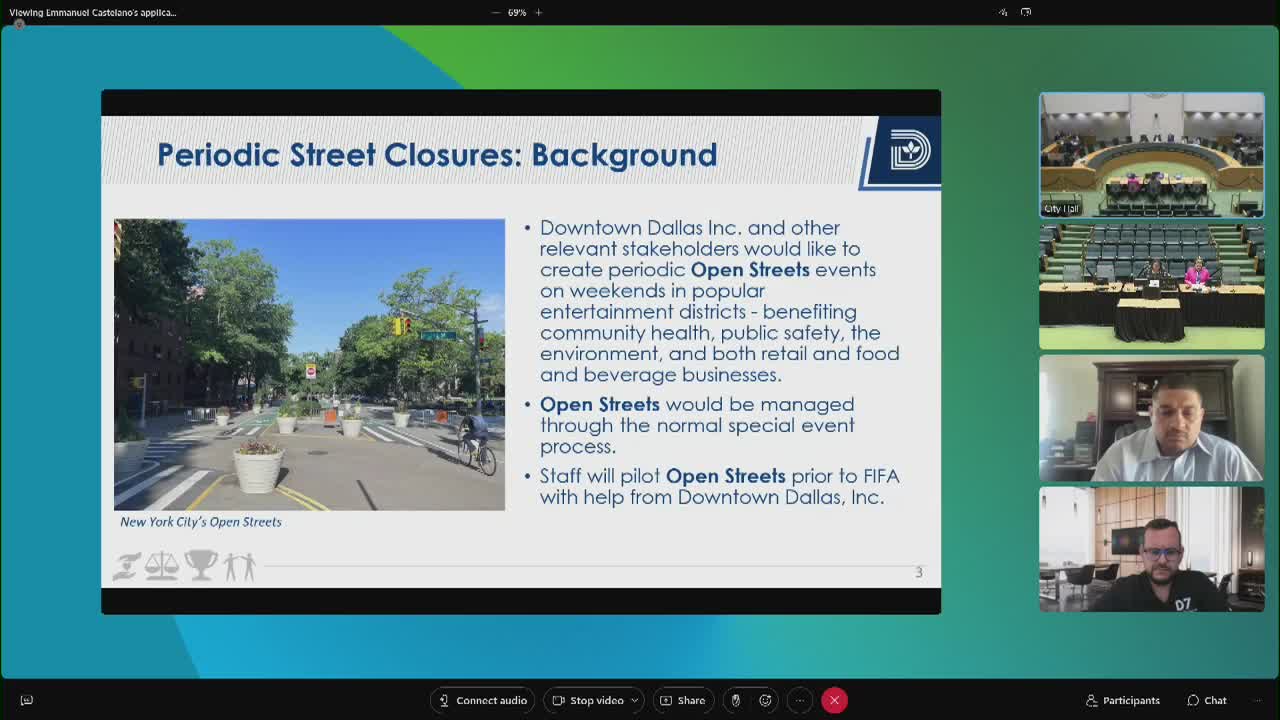This screenshot has height=720, width=1280.
Task: Click the 69% zoom level
Action: tap(517, 12)
